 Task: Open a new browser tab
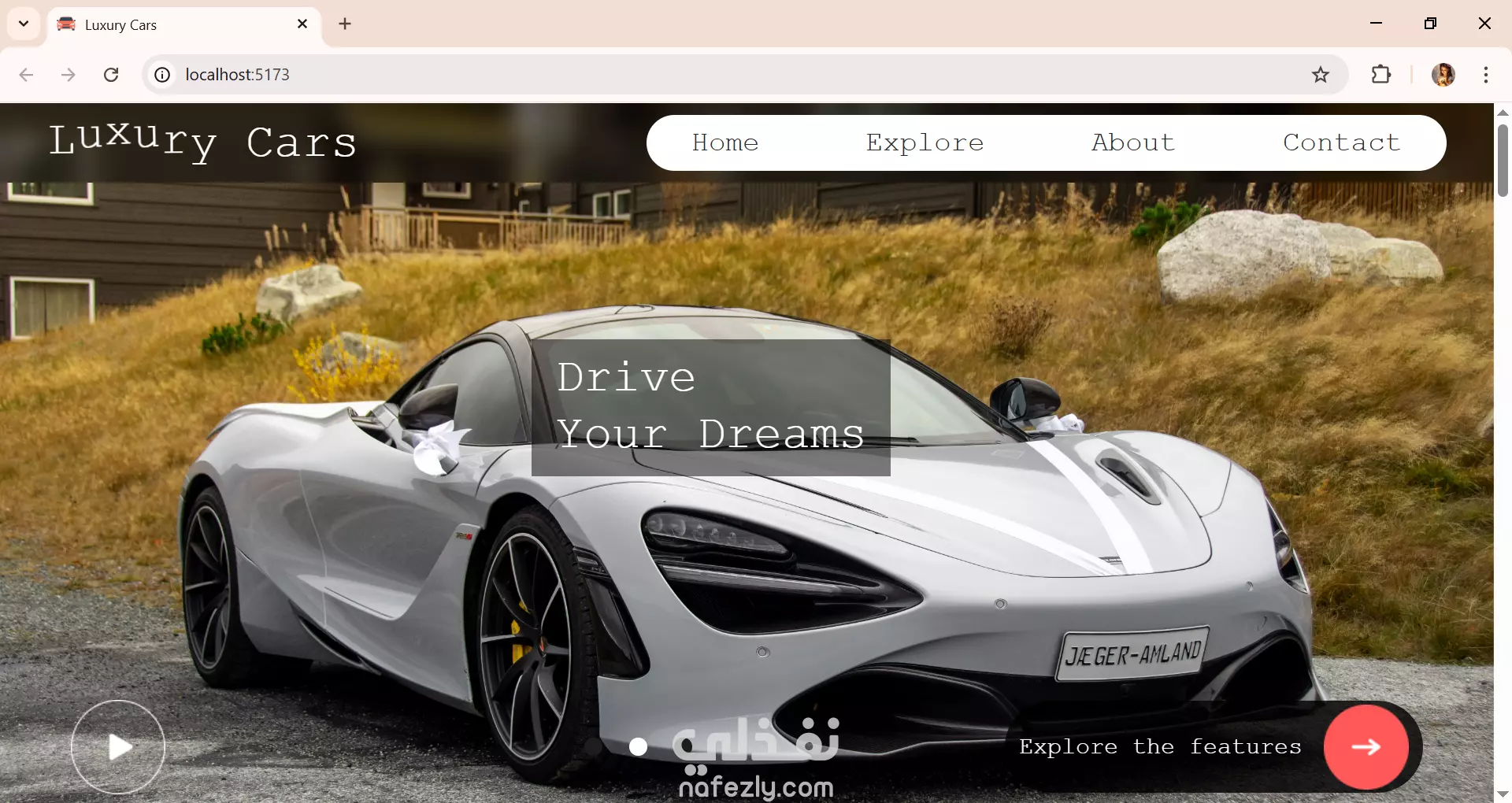tap(345, 24)
